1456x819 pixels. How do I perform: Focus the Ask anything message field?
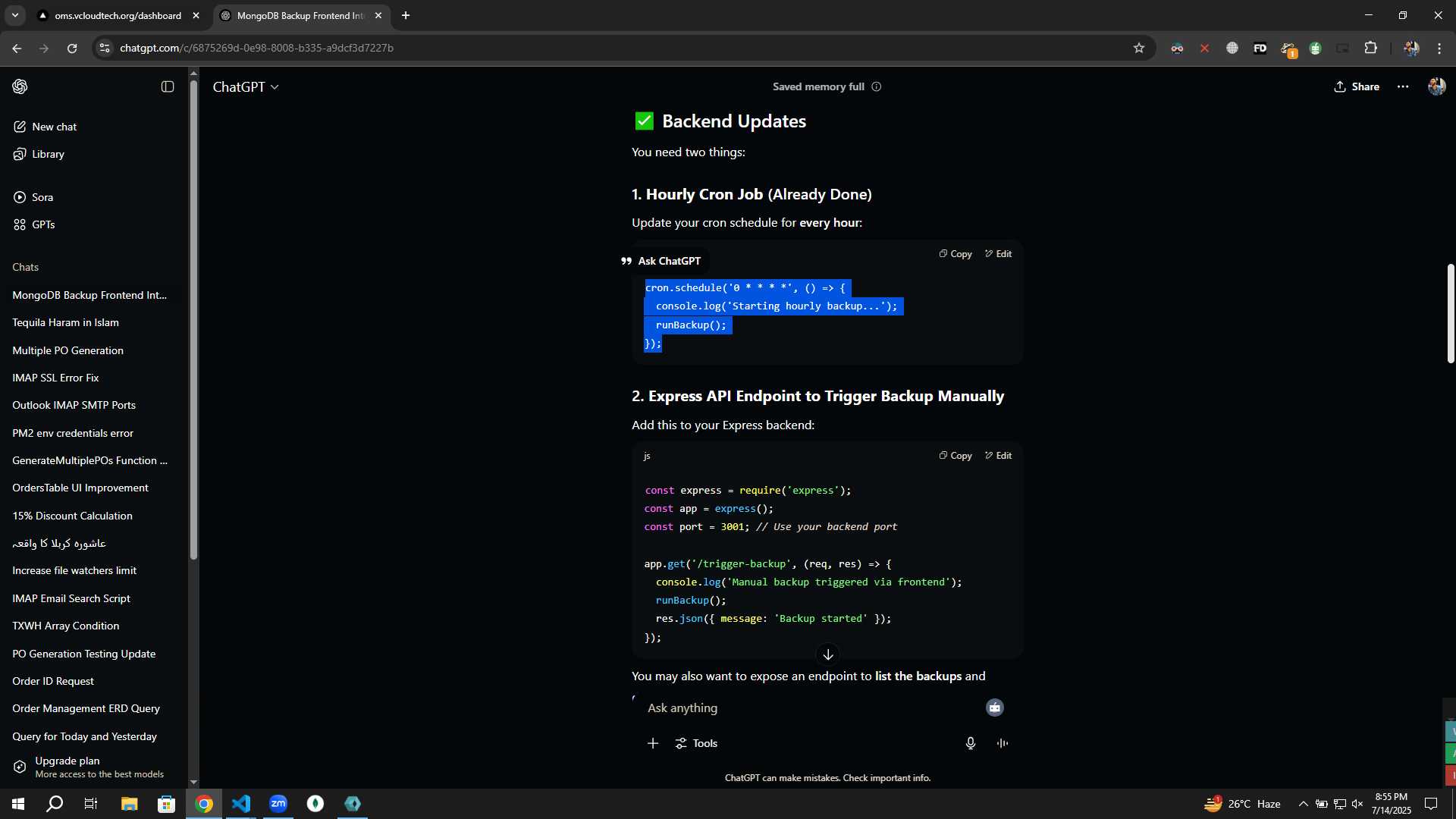coord(811,708)
